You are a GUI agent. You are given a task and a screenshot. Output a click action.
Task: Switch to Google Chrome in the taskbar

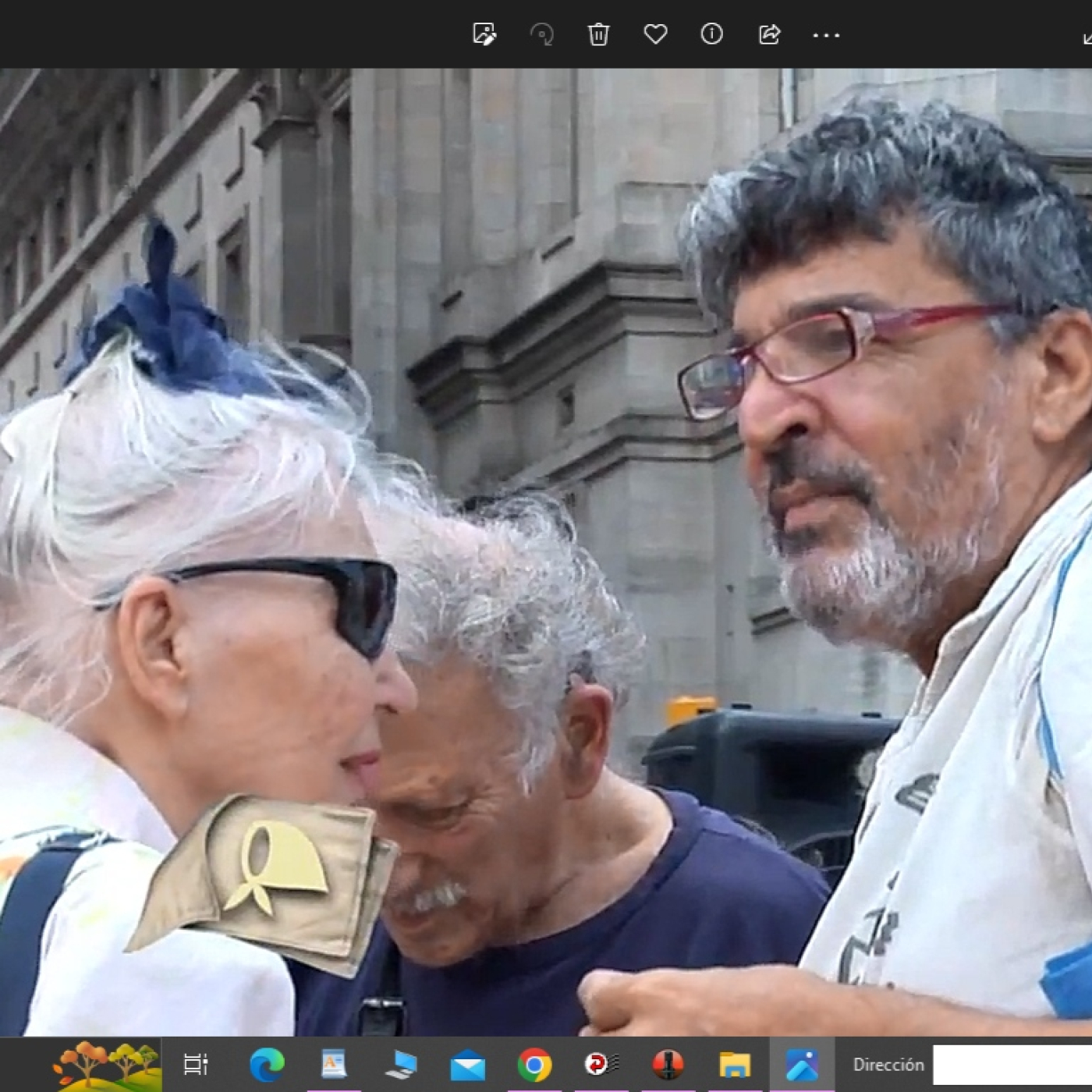[x=534, y=1065]
